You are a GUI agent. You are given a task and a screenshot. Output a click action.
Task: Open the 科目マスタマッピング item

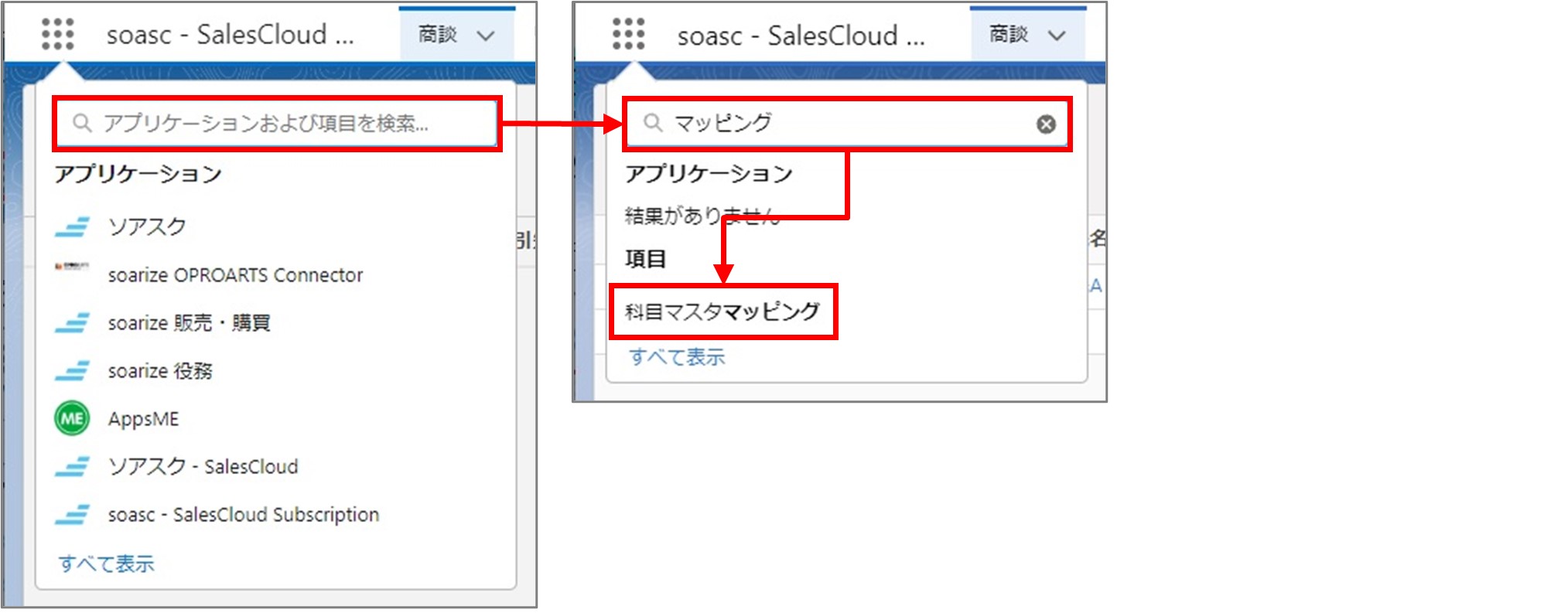click(x=723, y=312)
